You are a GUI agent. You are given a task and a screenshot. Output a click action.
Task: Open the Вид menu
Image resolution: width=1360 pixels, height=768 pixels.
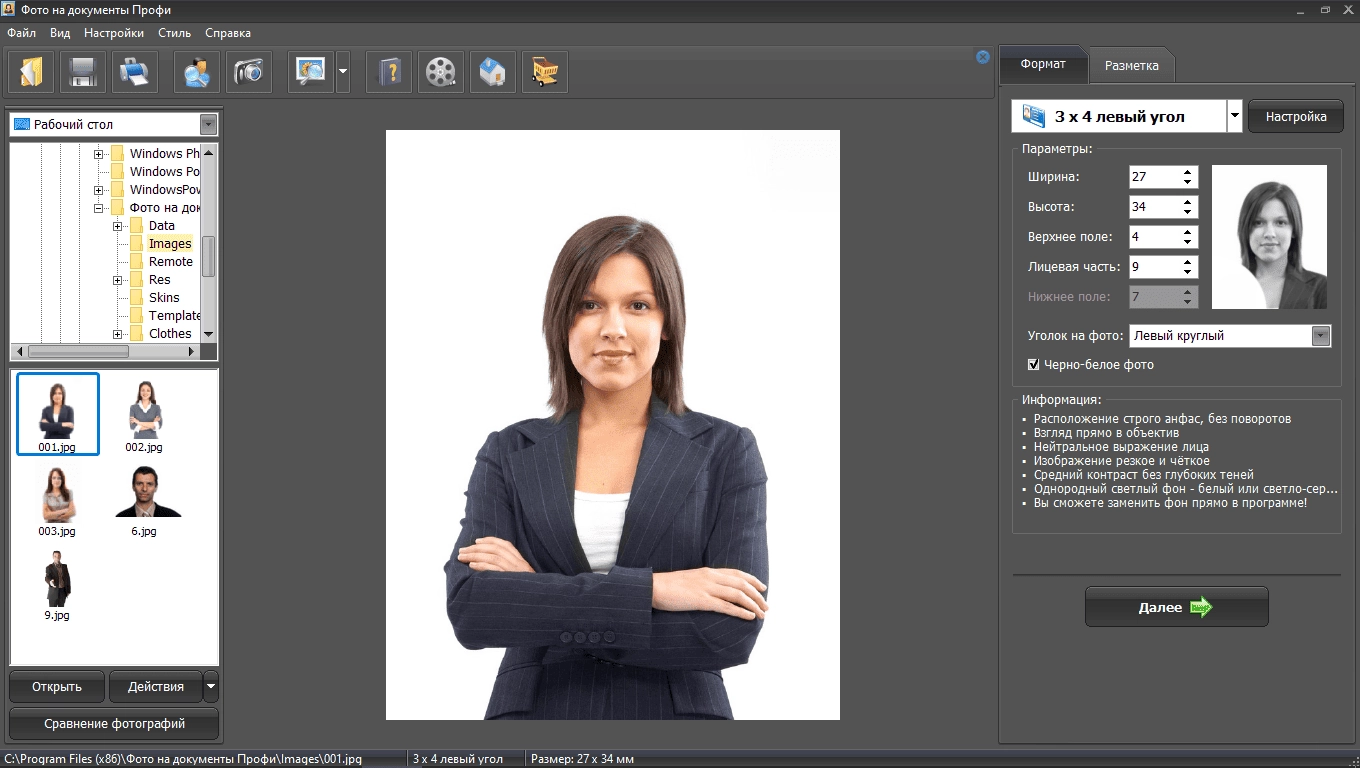[60, 33]
